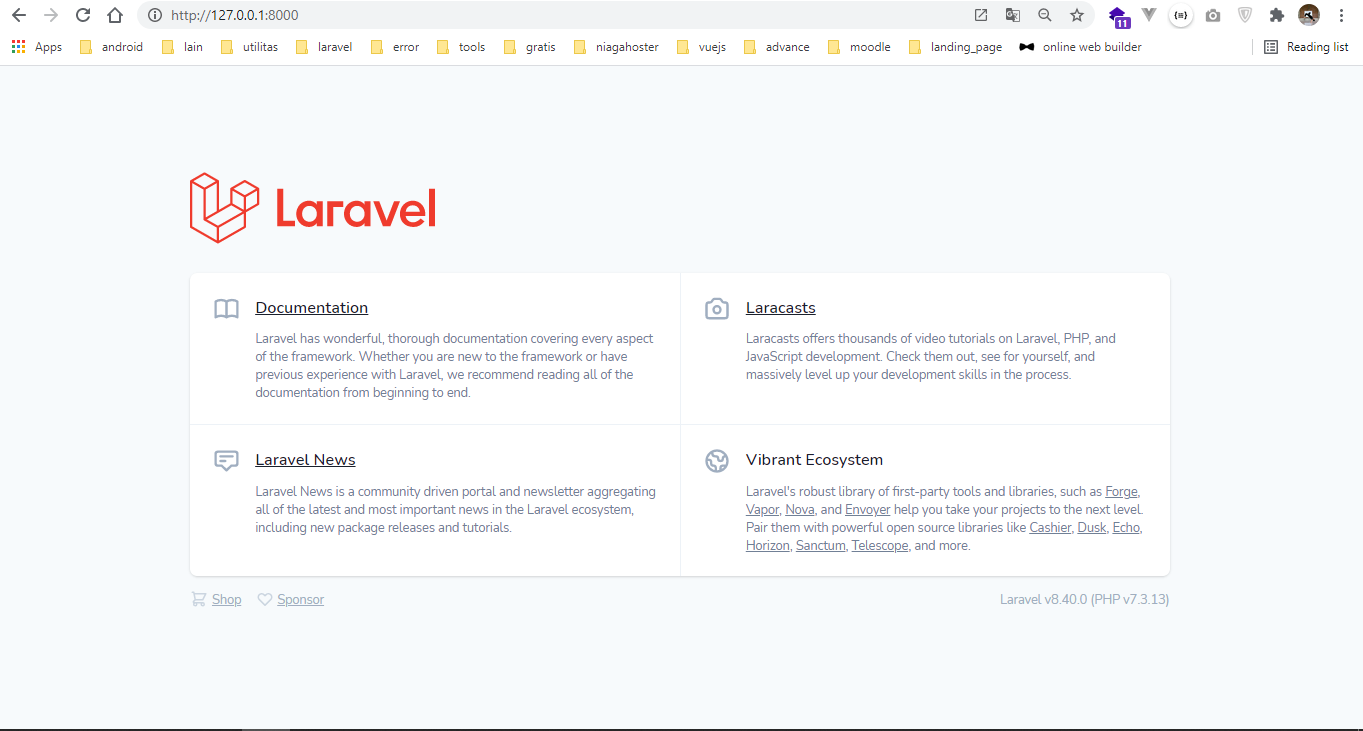Open the Extensions puzzle piece menu
Screen dimensions: 1363x731
1277,15
